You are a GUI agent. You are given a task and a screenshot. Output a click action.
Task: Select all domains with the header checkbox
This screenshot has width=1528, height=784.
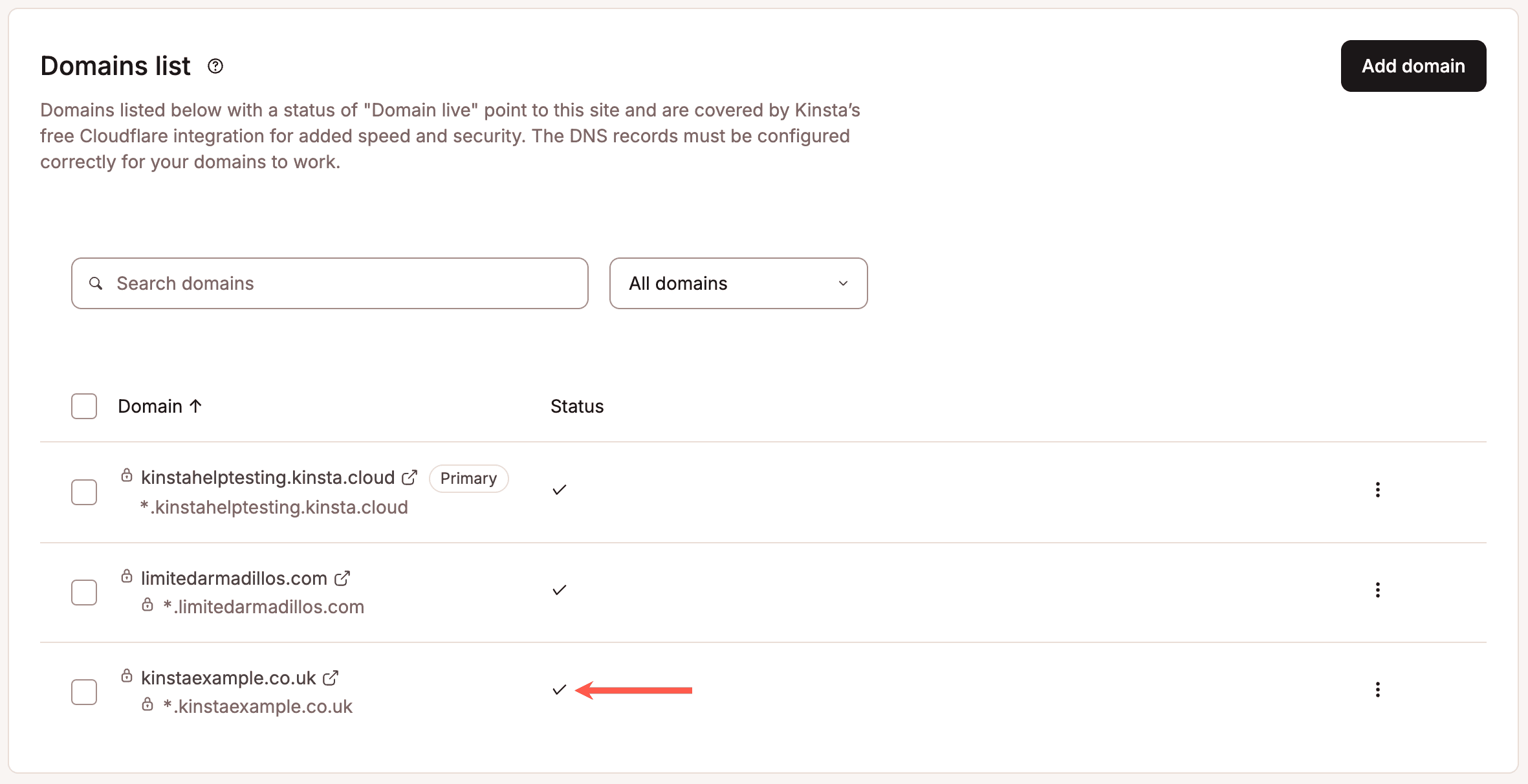[83, 406]
